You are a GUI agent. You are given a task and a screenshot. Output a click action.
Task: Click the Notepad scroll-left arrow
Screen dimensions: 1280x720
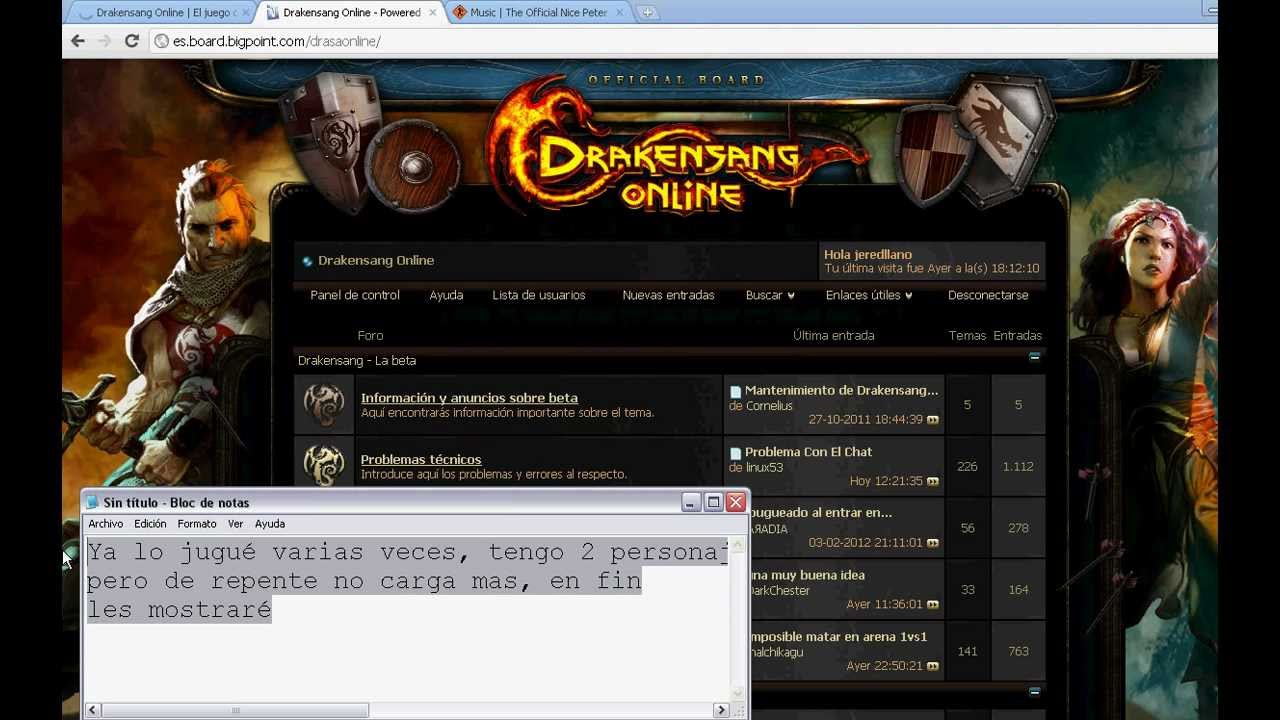pyautogui.click(x=93, y=710)
